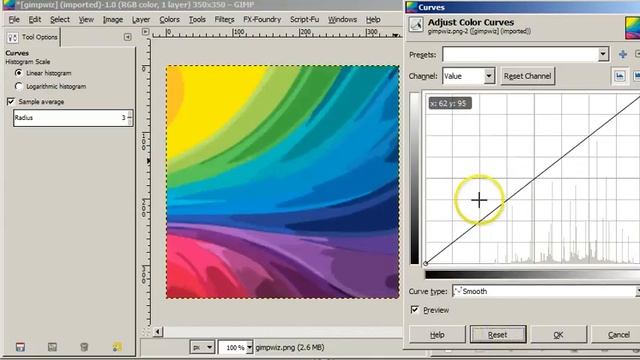
Task: Click the rainbow image on the canvas
Action: pos(283,182)
